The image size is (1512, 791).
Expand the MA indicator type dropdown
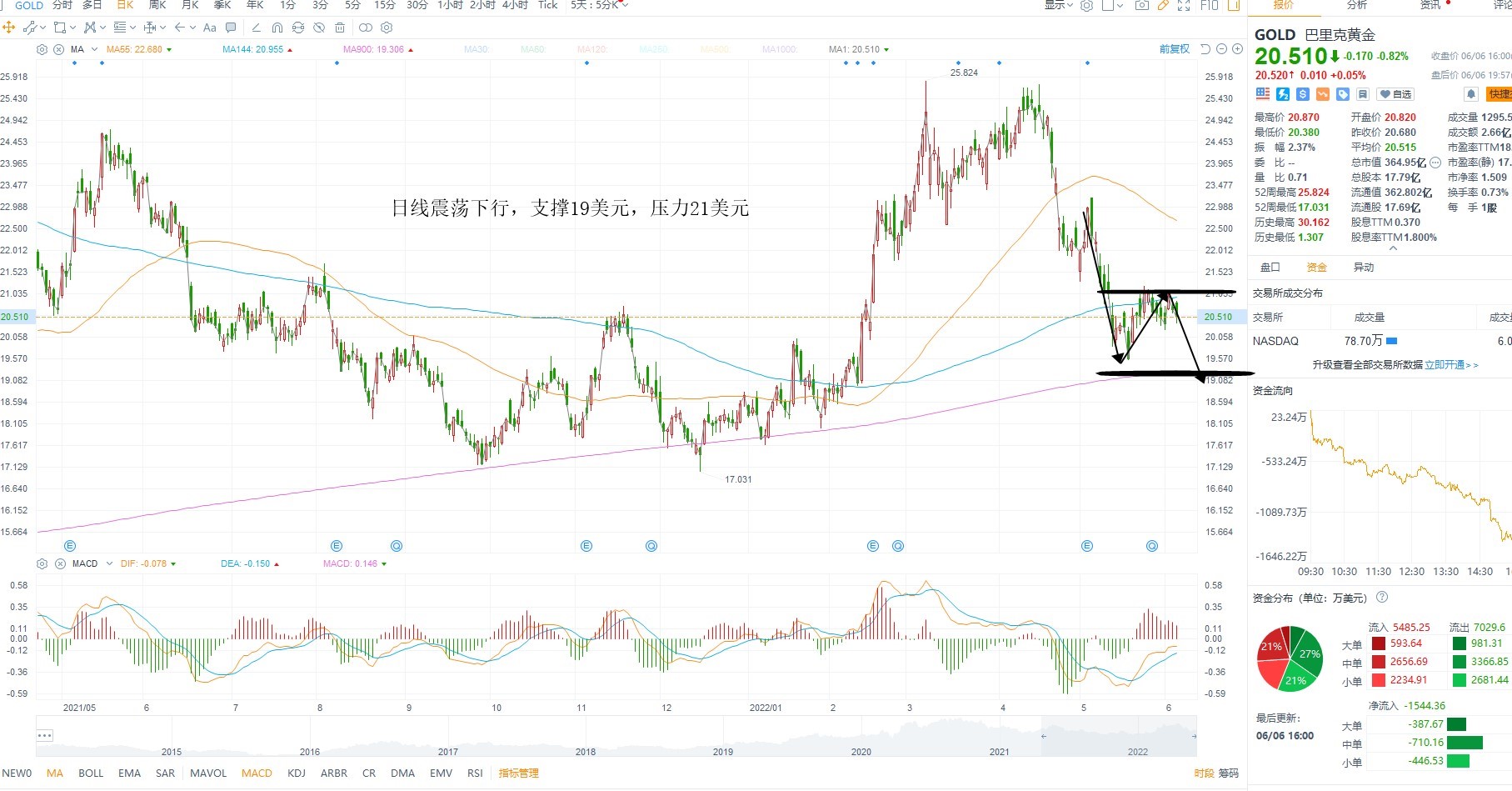[x=94, y=49]
